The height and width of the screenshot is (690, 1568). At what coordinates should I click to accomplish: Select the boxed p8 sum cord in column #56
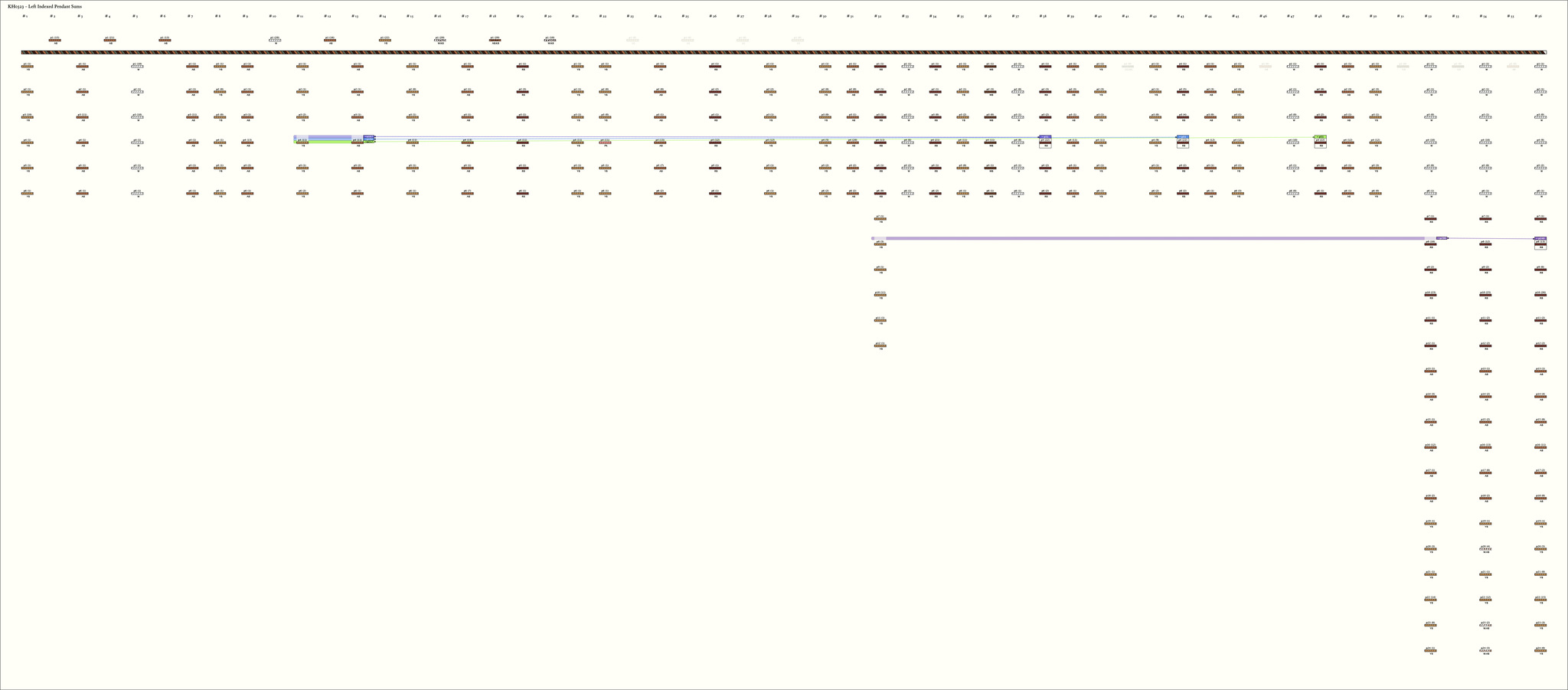(x=1540, y=244)
